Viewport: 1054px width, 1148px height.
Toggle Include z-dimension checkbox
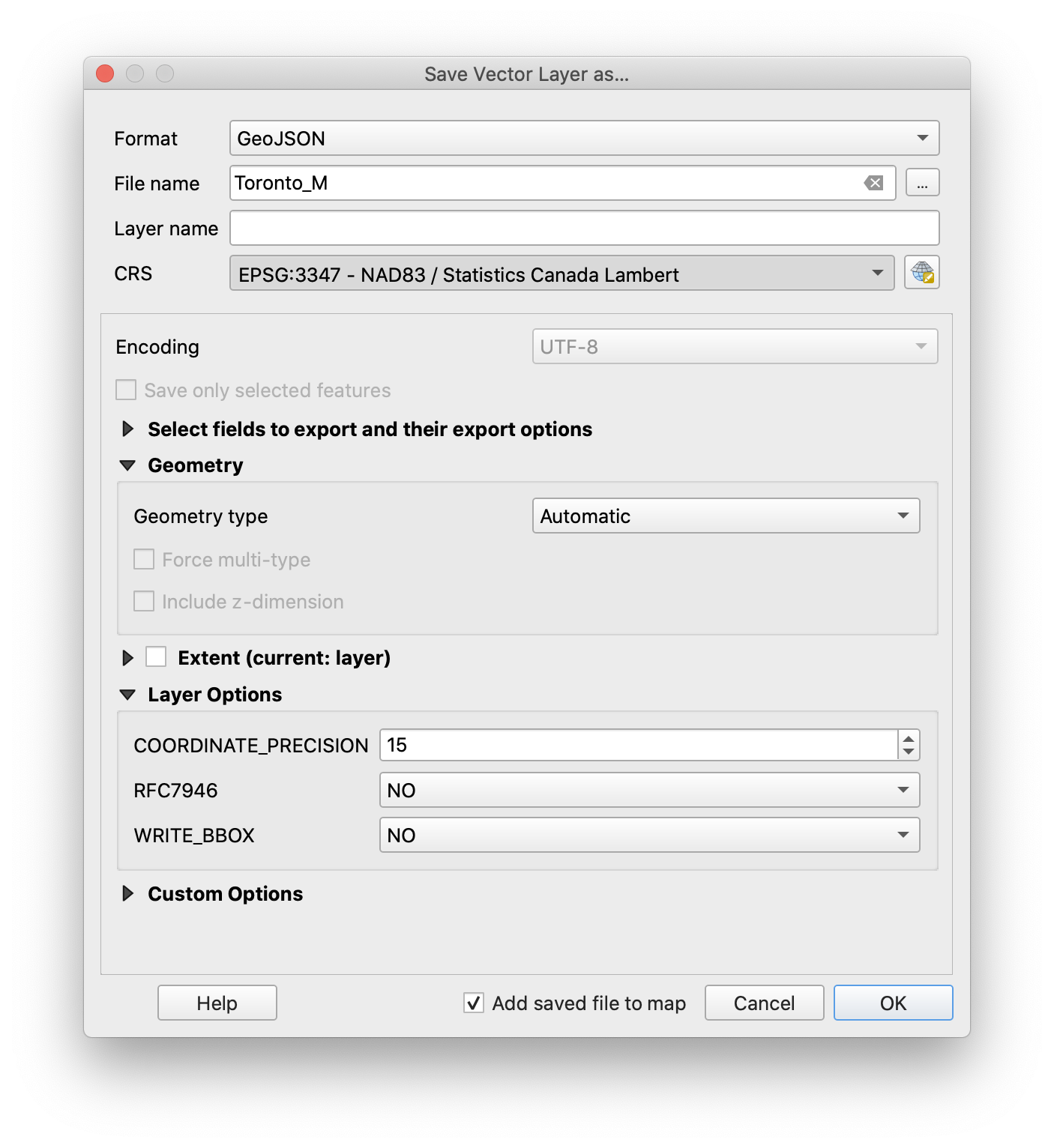click(x=144, y=602)
